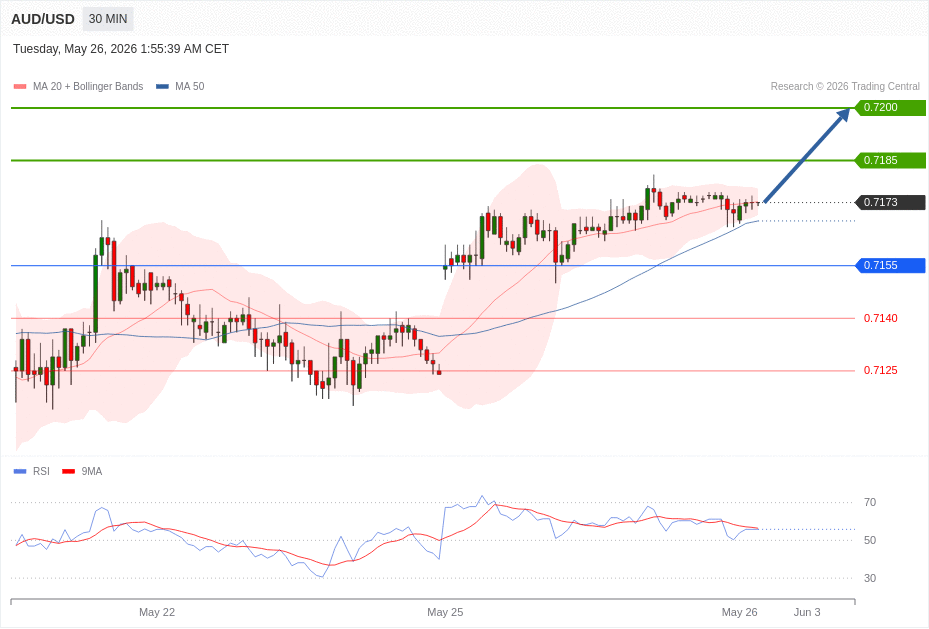Click the 9MA red legend swatch
929x629 pixels.
coord(68,471)
